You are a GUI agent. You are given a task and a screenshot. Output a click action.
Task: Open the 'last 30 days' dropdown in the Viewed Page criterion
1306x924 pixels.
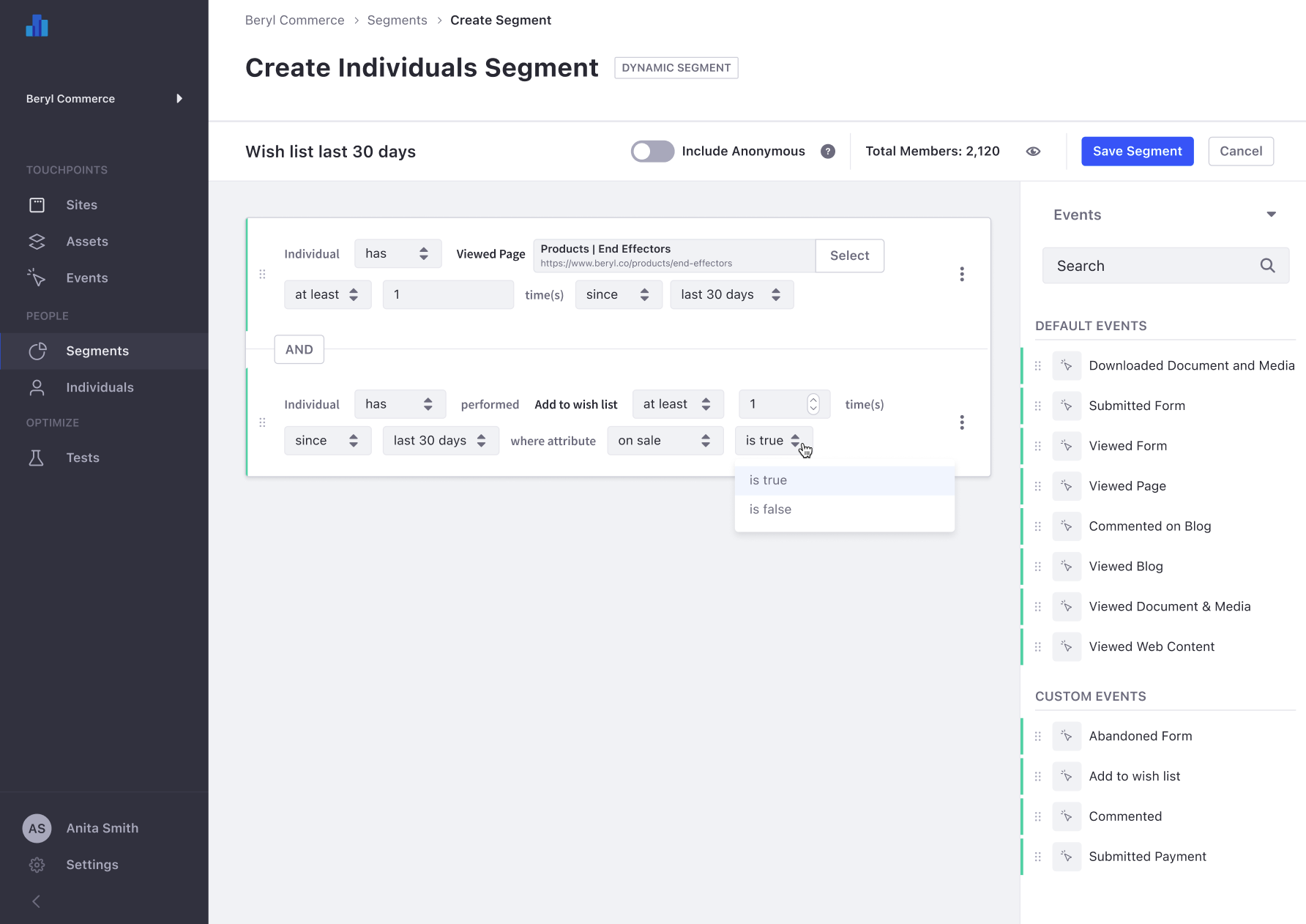click(731, 294)
